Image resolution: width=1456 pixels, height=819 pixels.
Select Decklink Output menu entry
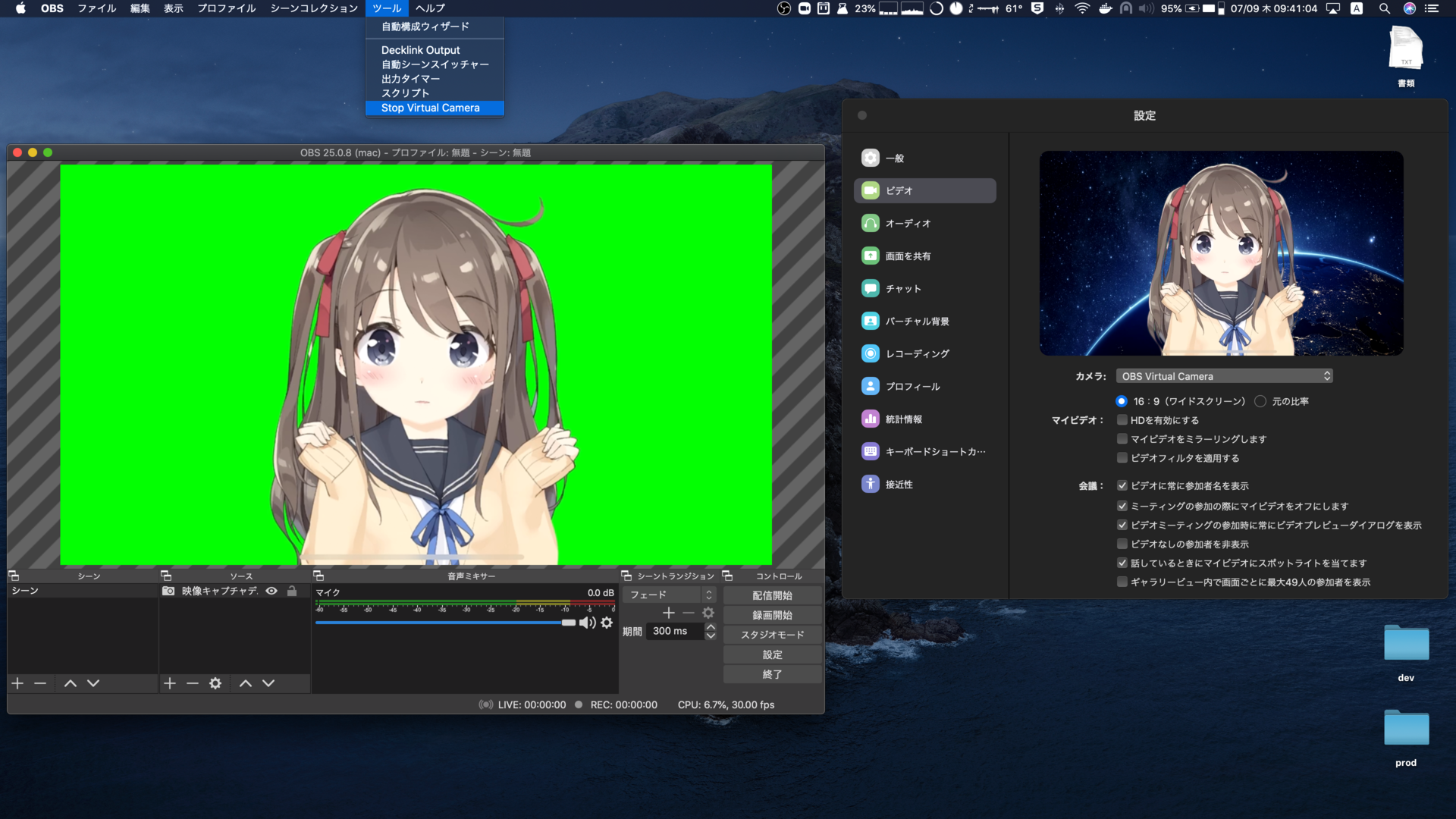(435, 50)
